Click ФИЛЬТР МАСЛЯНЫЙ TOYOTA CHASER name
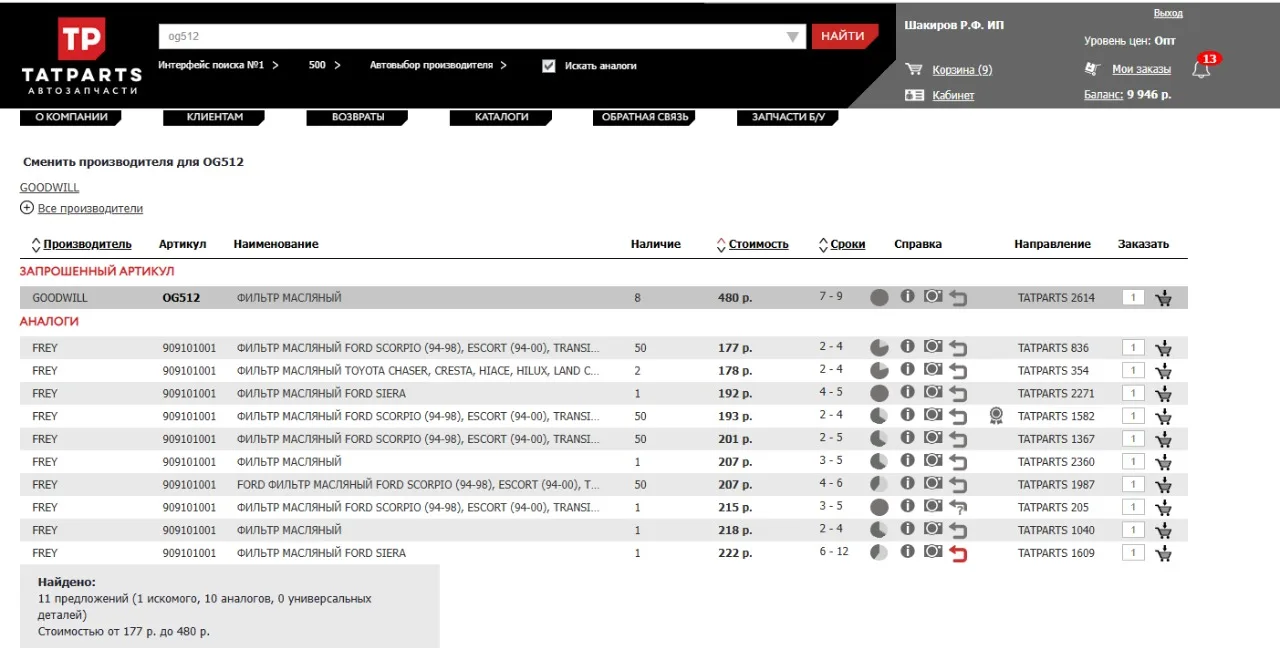Image resolution: width=1280 pixels, height=670 pixels. 418,371
